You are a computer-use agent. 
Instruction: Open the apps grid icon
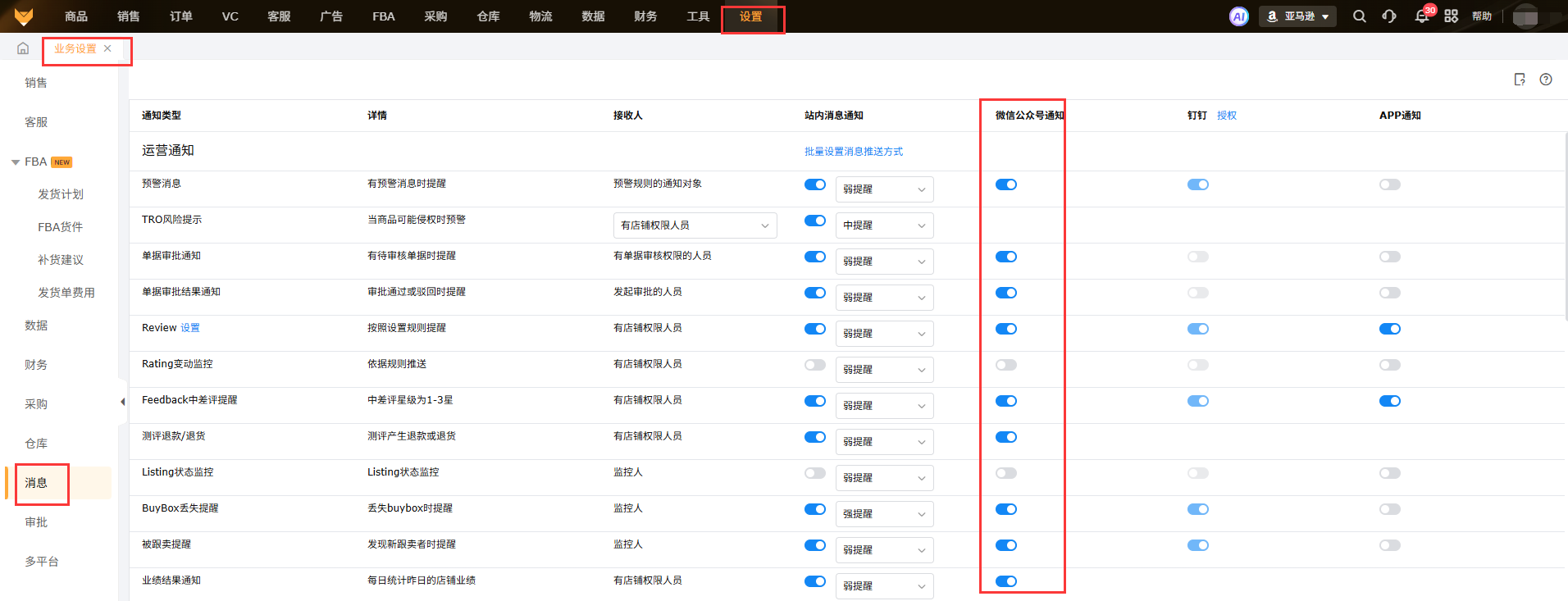click(x=1451, y=16)
